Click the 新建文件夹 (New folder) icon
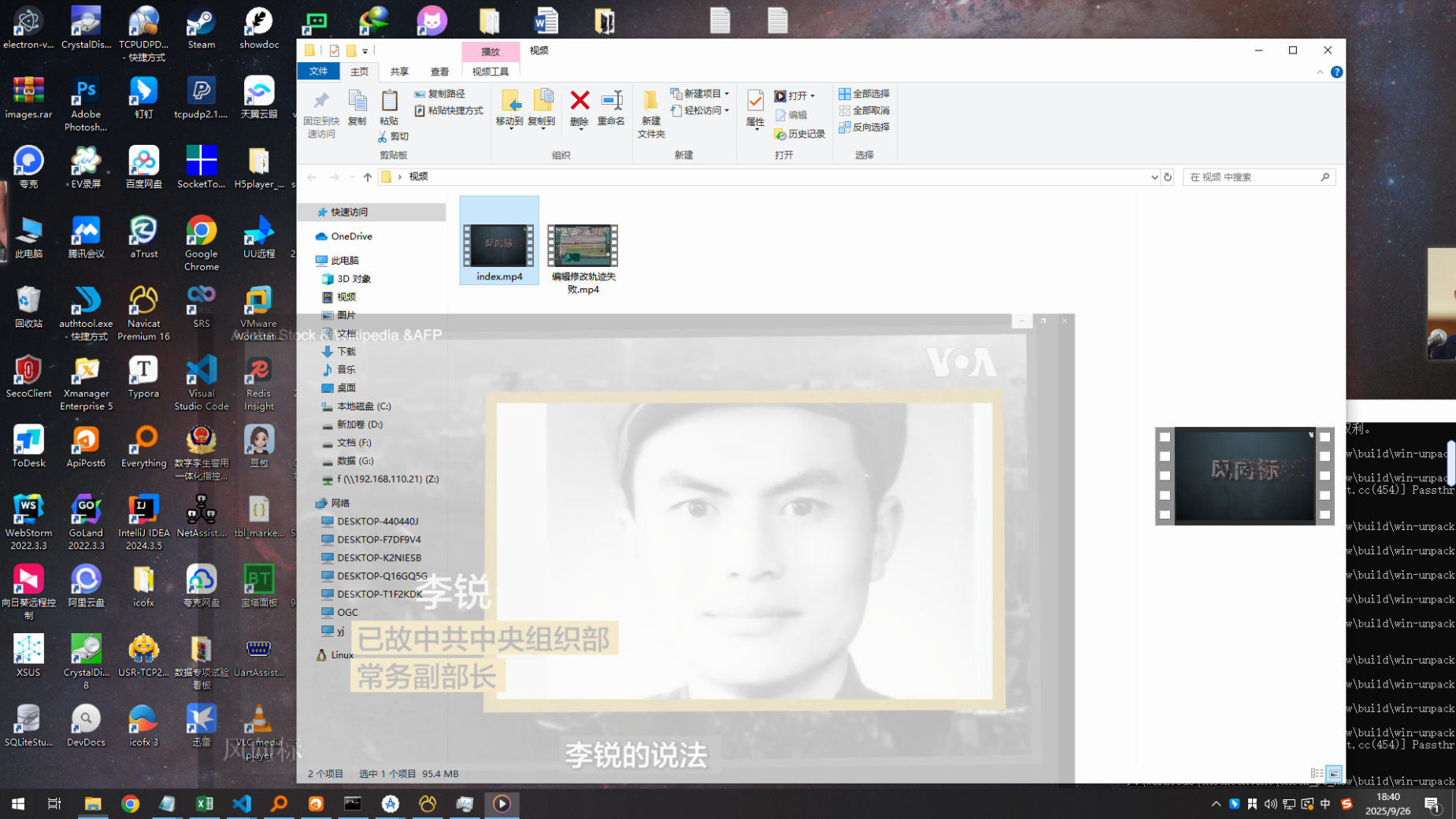 (x=650, y=101)
